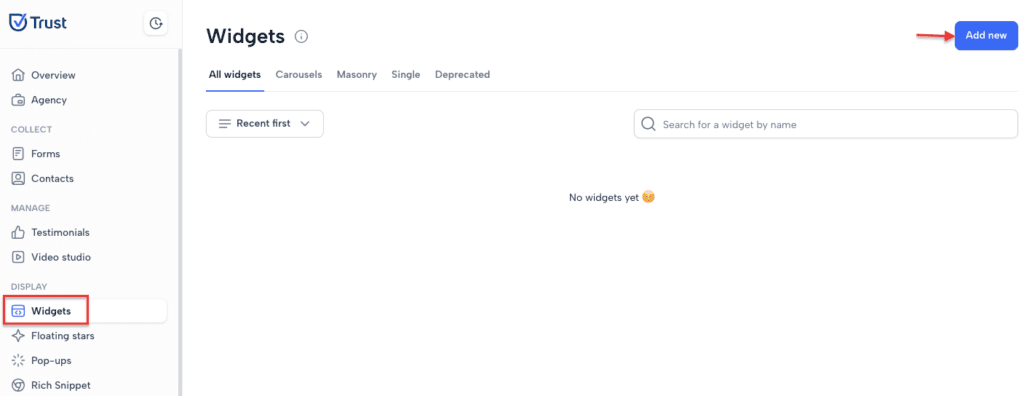Click the sort lines icon in Recent first
Viewport: 1024px width, 396px height.
click(x=225, y=124)
